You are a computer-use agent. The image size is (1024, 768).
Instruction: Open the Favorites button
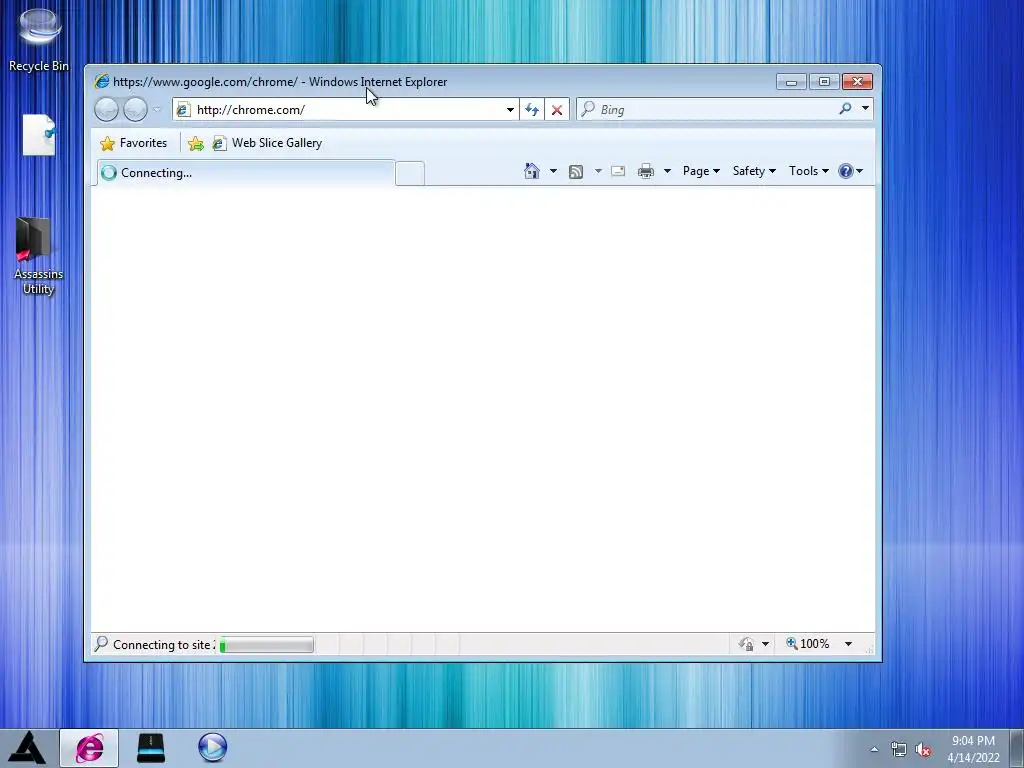click(133, 143)
